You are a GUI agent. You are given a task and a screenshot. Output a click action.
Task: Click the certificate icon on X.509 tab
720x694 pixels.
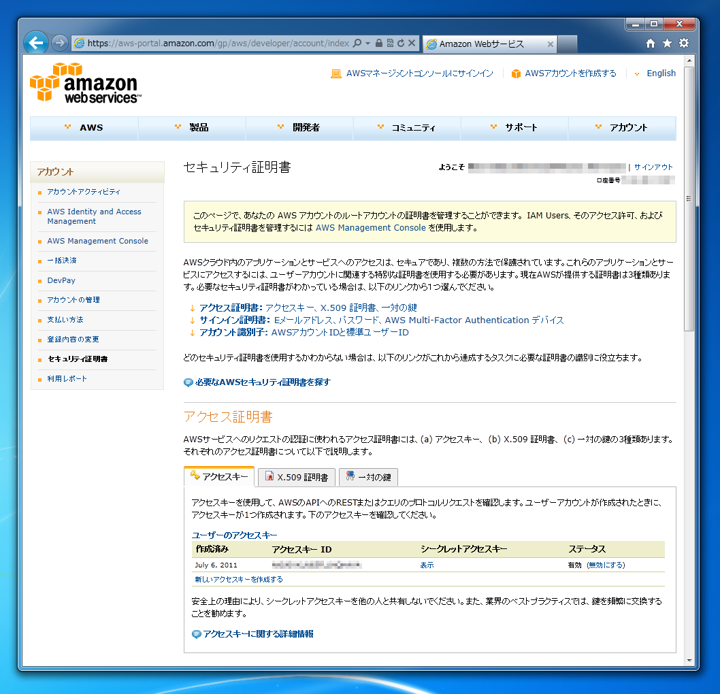(270, 476)
